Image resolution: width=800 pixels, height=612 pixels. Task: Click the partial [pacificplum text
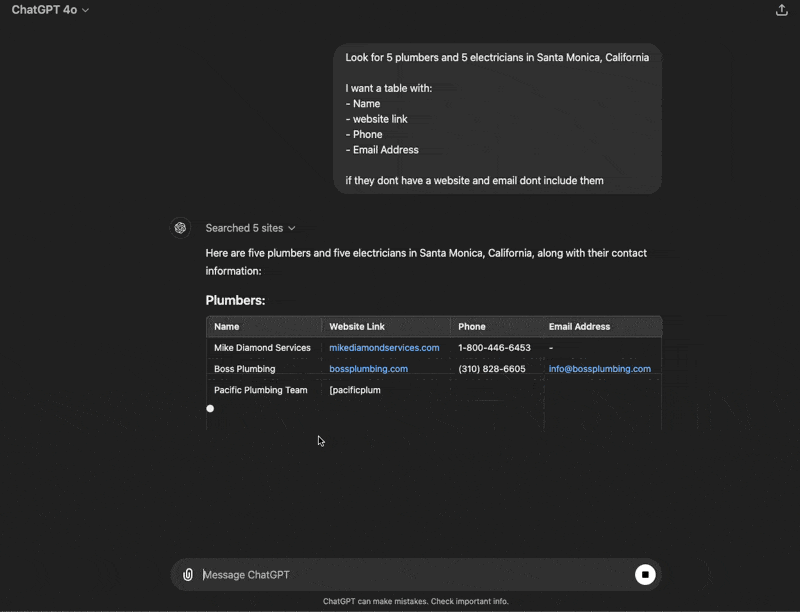pyautogui.click(x=355, y=390)
